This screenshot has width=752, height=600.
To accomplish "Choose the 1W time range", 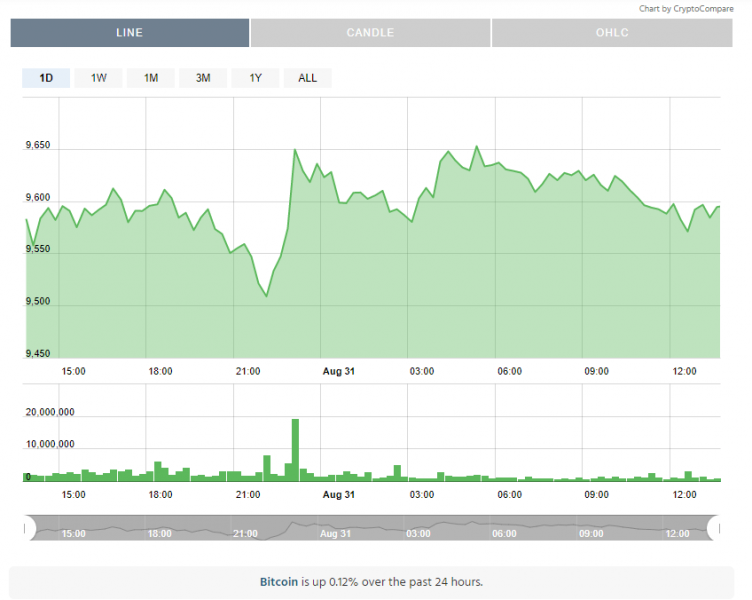I will click(98, 78).
